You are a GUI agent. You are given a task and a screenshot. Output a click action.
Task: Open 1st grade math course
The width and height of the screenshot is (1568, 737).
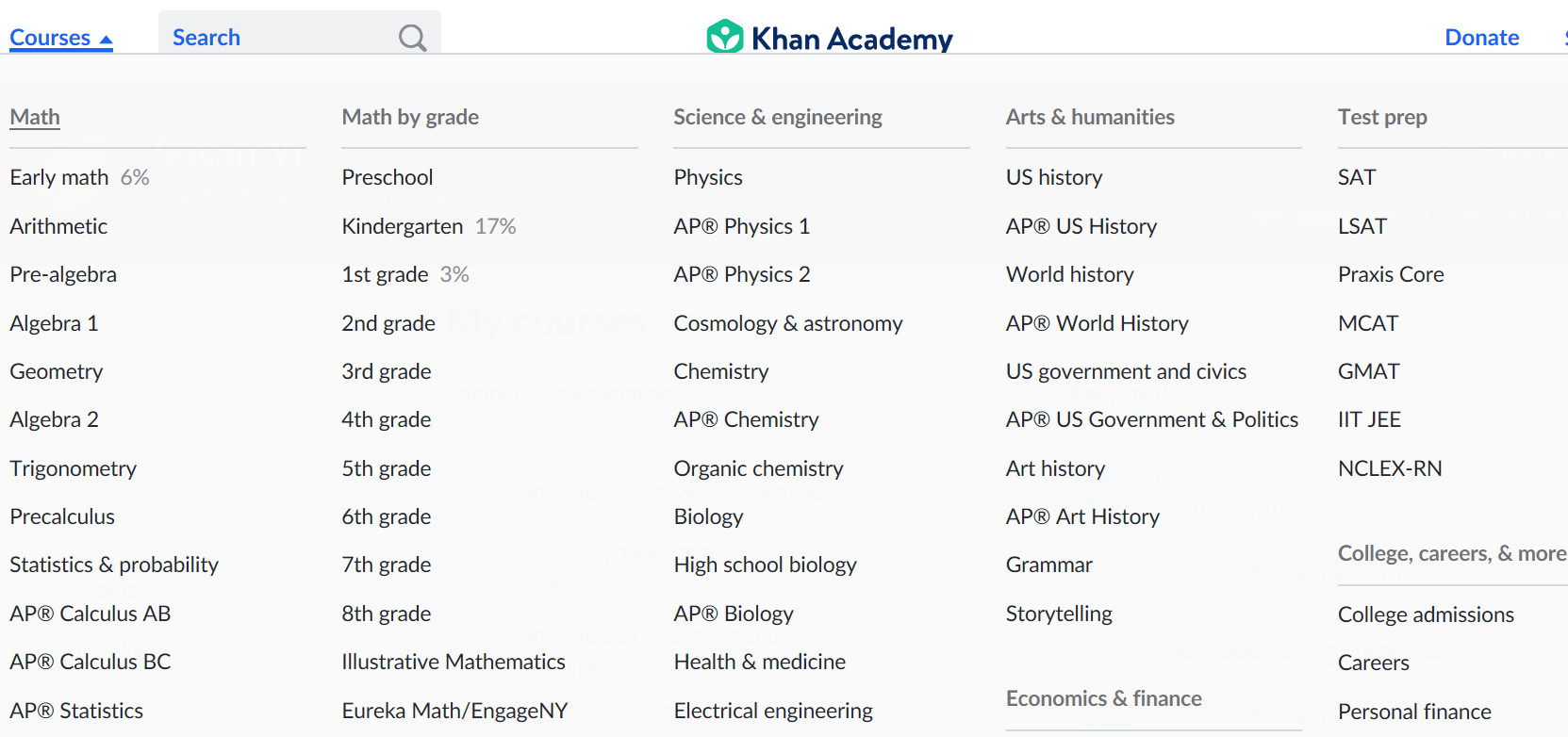coord(385,274)
